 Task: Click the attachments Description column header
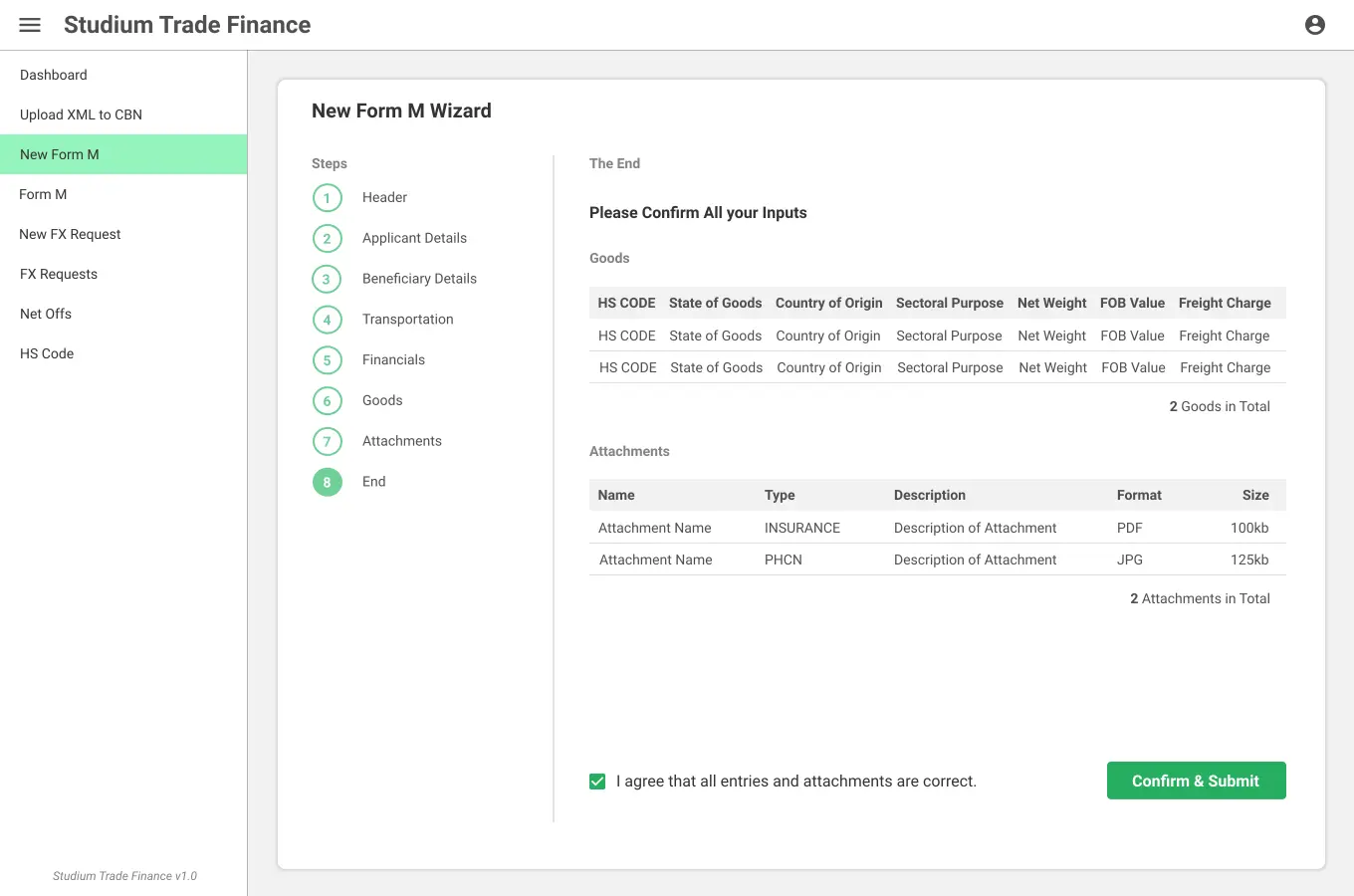click(x=930, y=495)
